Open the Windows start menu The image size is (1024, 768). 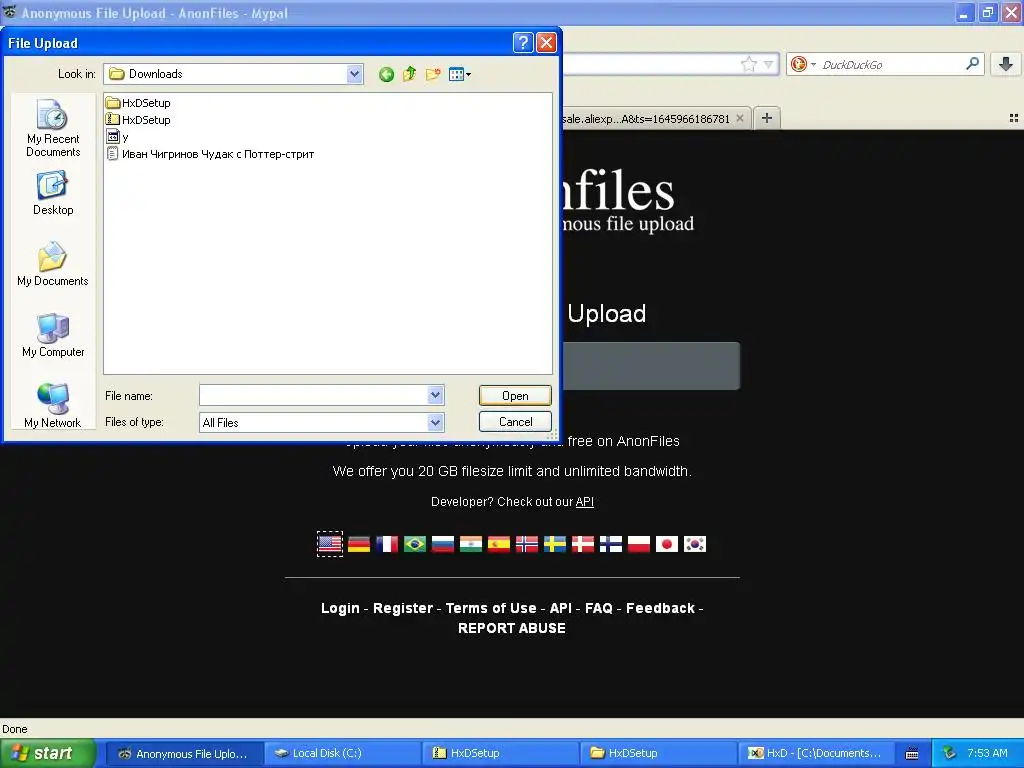[x=48, y=753]
